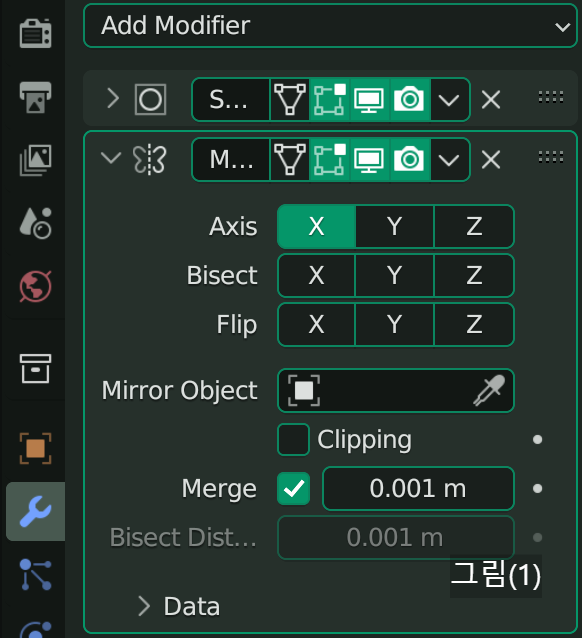Image resolution: width=582 pixels, height=638 pixels.
Task: Select the Modifiers wrench tab
Action: (x=35, y=511)
